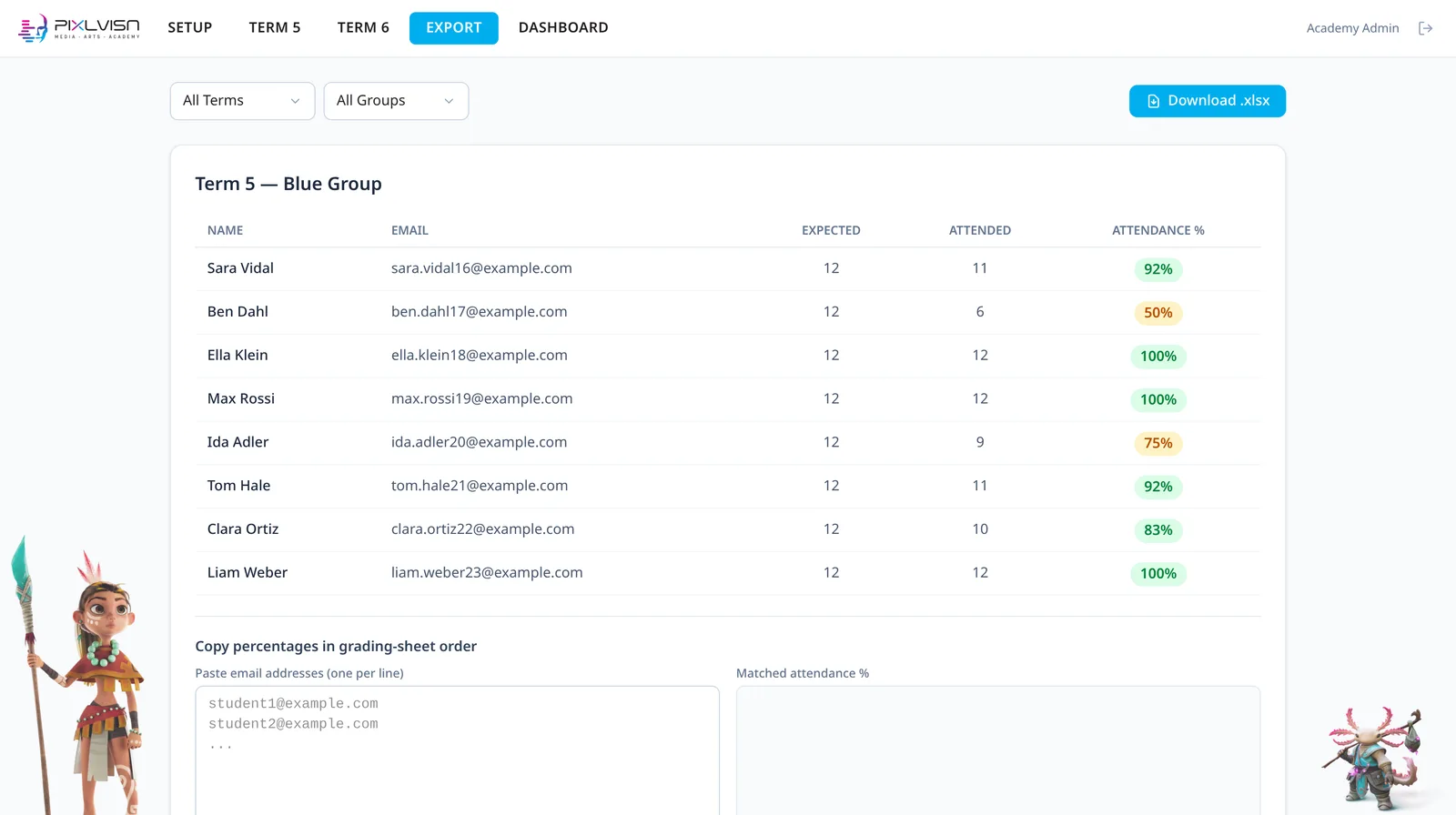1456x815 pixels.
Task: Switch to the TERM 6 tab
Action: pos(363,28)
